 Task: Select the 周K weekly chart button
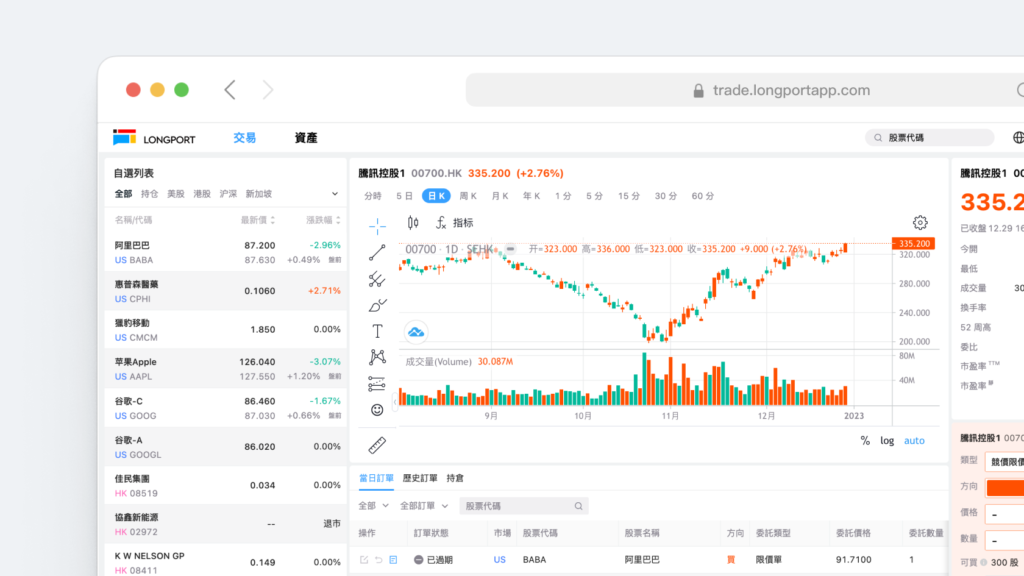(x=468, y=196)
